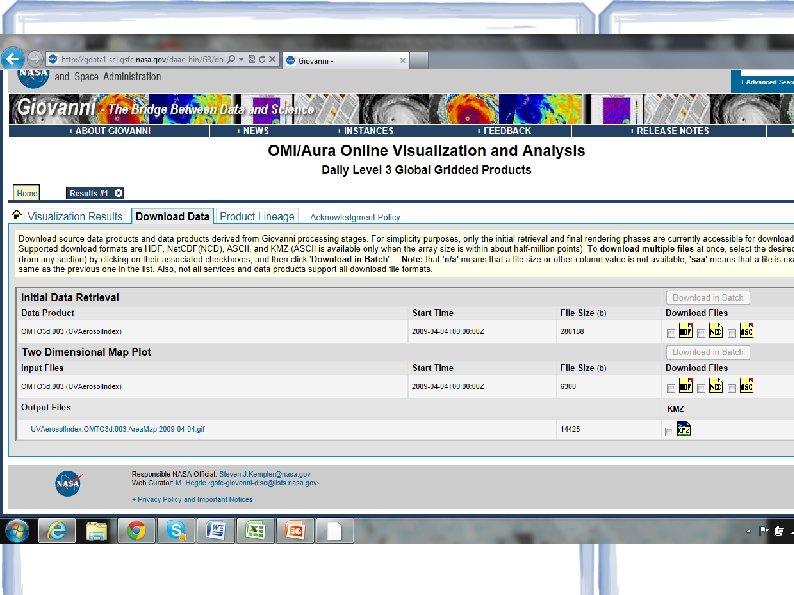Viewport: 794px width, 595px height.
Task: Open the INSTANCES menu item
Action: (366, 131)
